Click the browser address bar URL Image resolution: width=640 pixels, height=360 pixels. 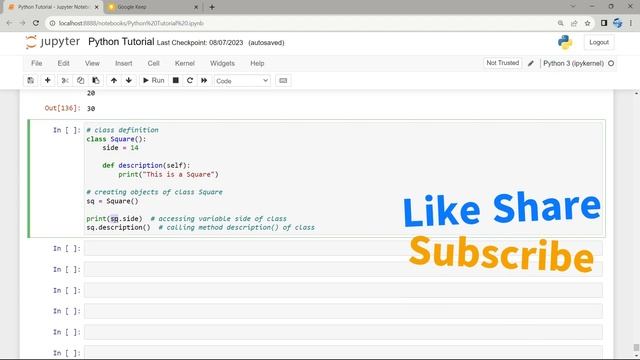(131, 23)
